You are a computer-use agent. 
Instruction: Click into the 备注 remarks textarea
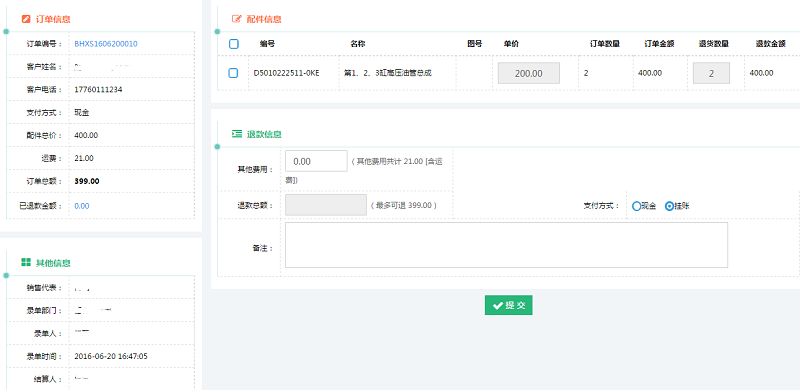point(506,245)
